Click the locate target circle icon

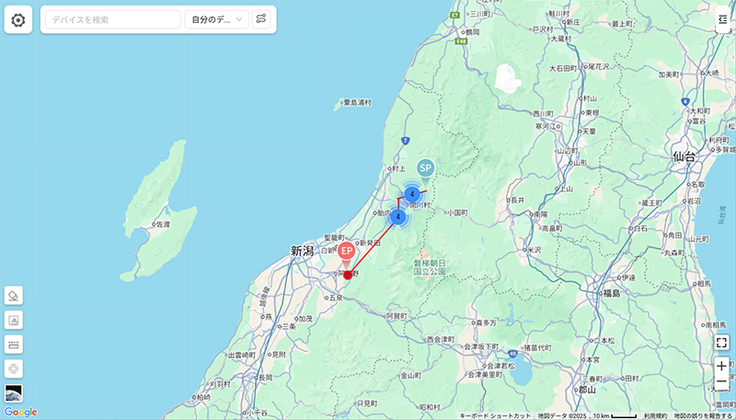point(14,369)
